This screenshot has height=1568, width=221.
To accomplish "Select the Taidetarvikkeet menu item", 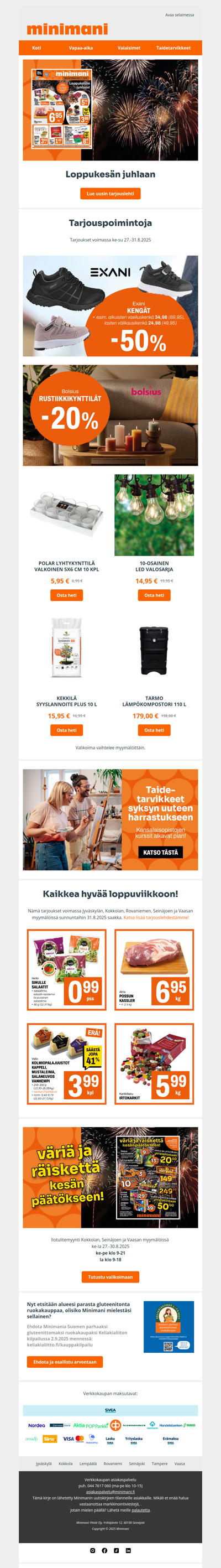I will tap(173, 48).
